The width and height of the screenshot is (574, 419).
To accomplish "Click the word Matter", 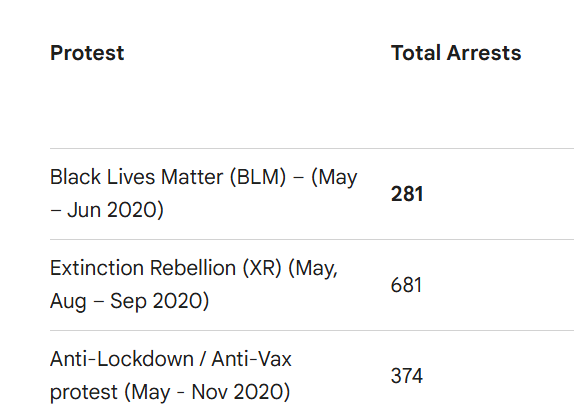I will pyautogui.click(x=192, y=177).
